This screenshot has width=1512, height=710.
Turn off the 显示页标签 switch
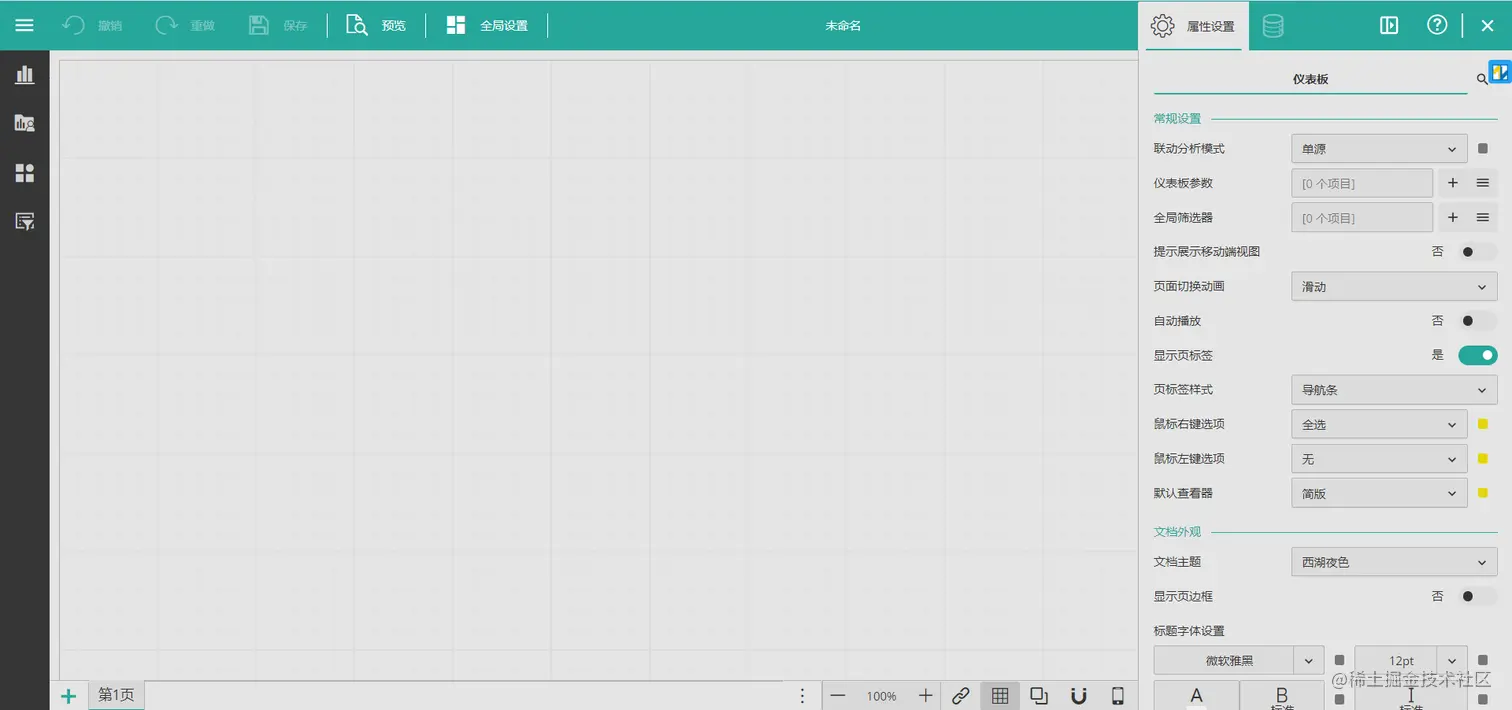(x=1478, y=355)
